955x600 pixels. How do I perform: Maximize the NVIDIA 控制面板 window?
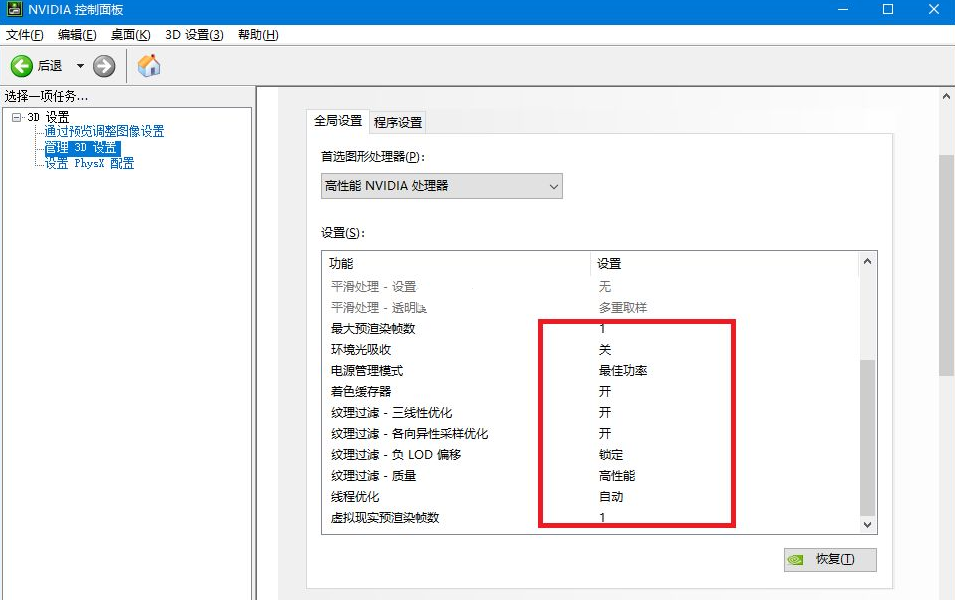[x=888, y=9]
